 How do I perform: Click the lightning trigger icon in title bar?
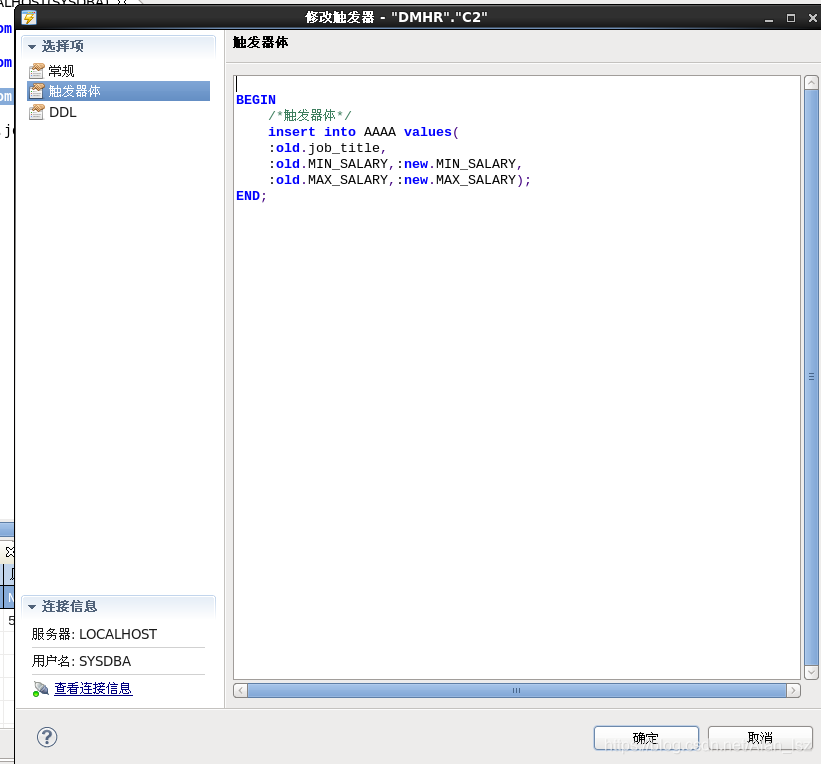tap(29, 18)
